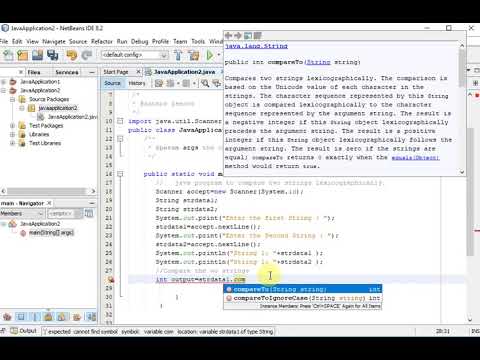Click the New Project toolbar icon

[x=23, y=55]
